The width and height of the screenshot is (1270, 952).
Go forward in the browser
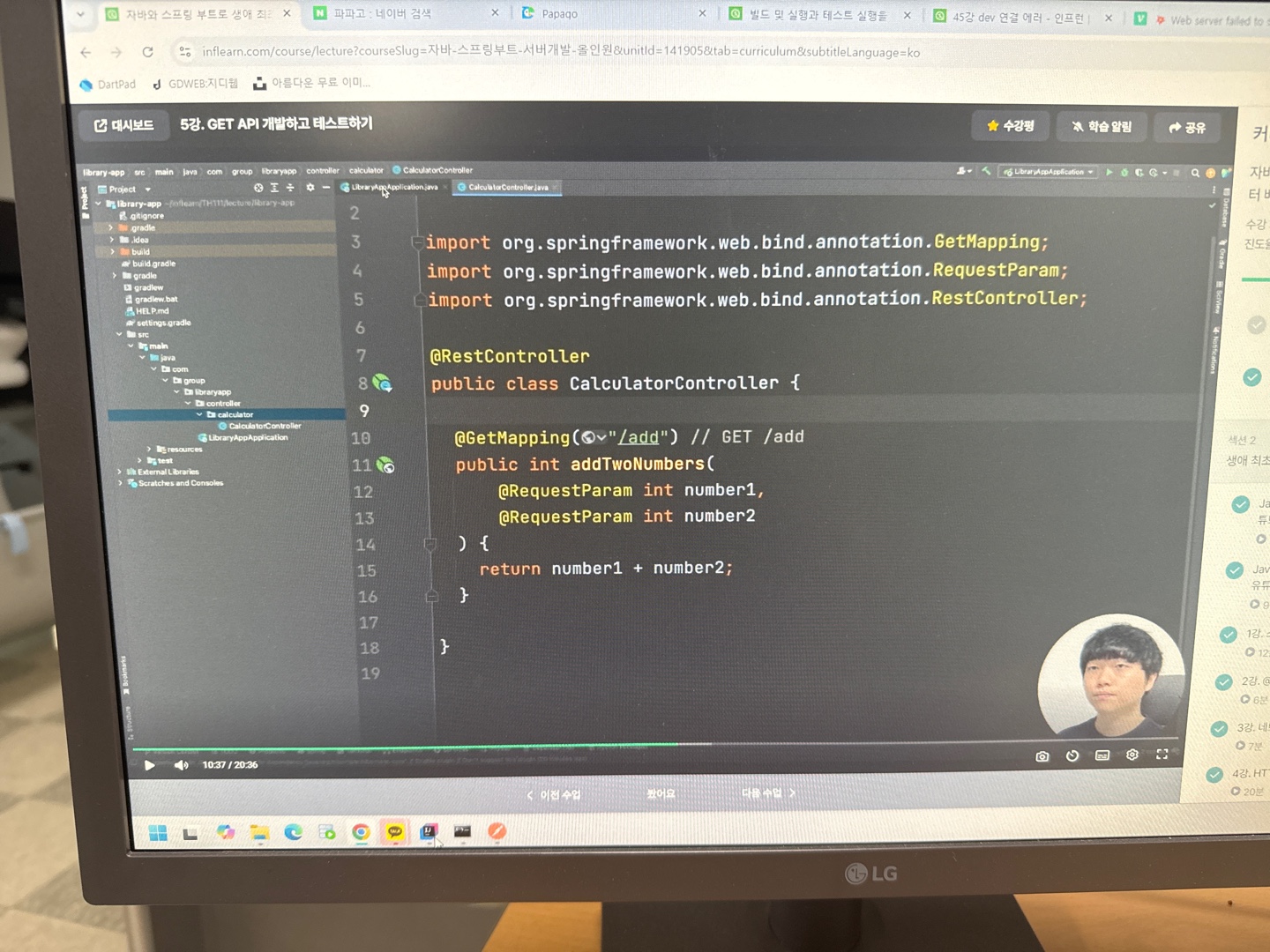click(116, 52)
